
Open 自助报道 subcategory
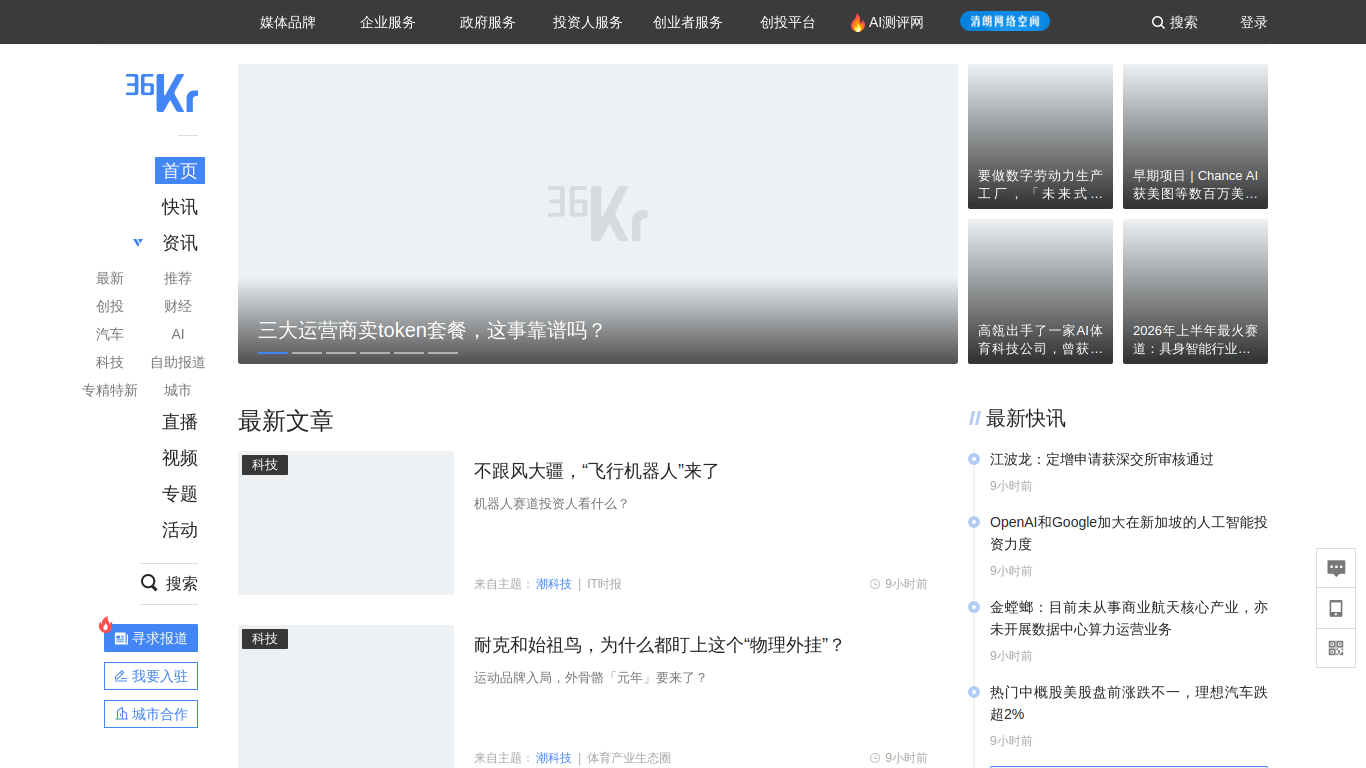[178, 362]
